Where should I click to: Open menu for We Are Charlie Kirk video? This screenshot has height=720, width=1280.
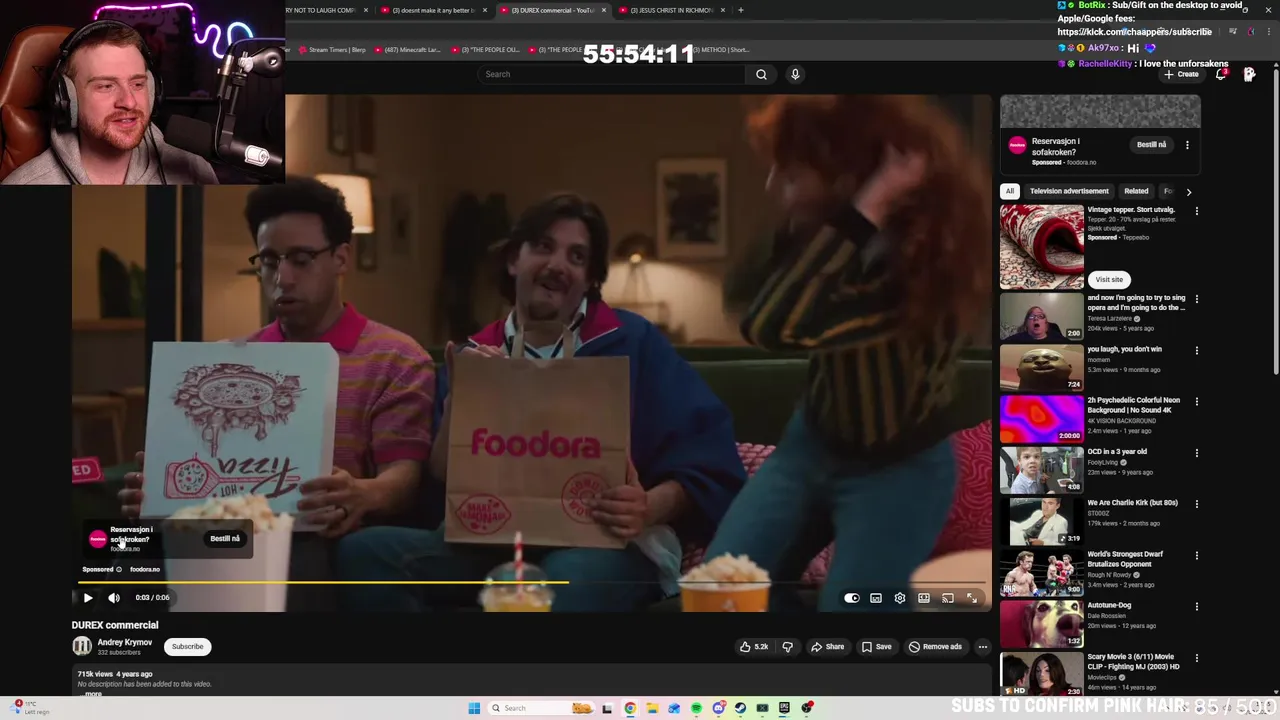[x=1197, y=504]
